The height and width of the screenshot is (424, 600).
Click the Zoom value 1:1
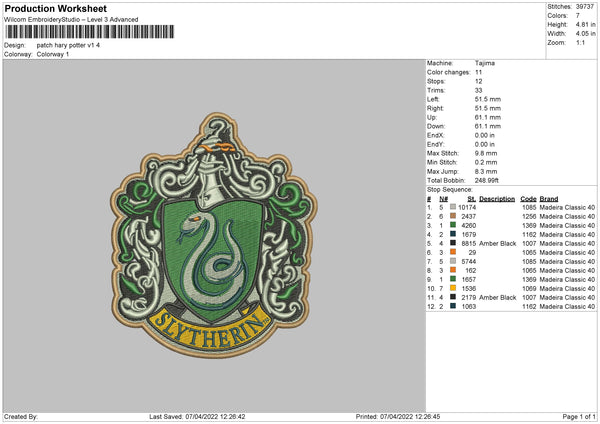pyautogui.click(x=580, y=42)
